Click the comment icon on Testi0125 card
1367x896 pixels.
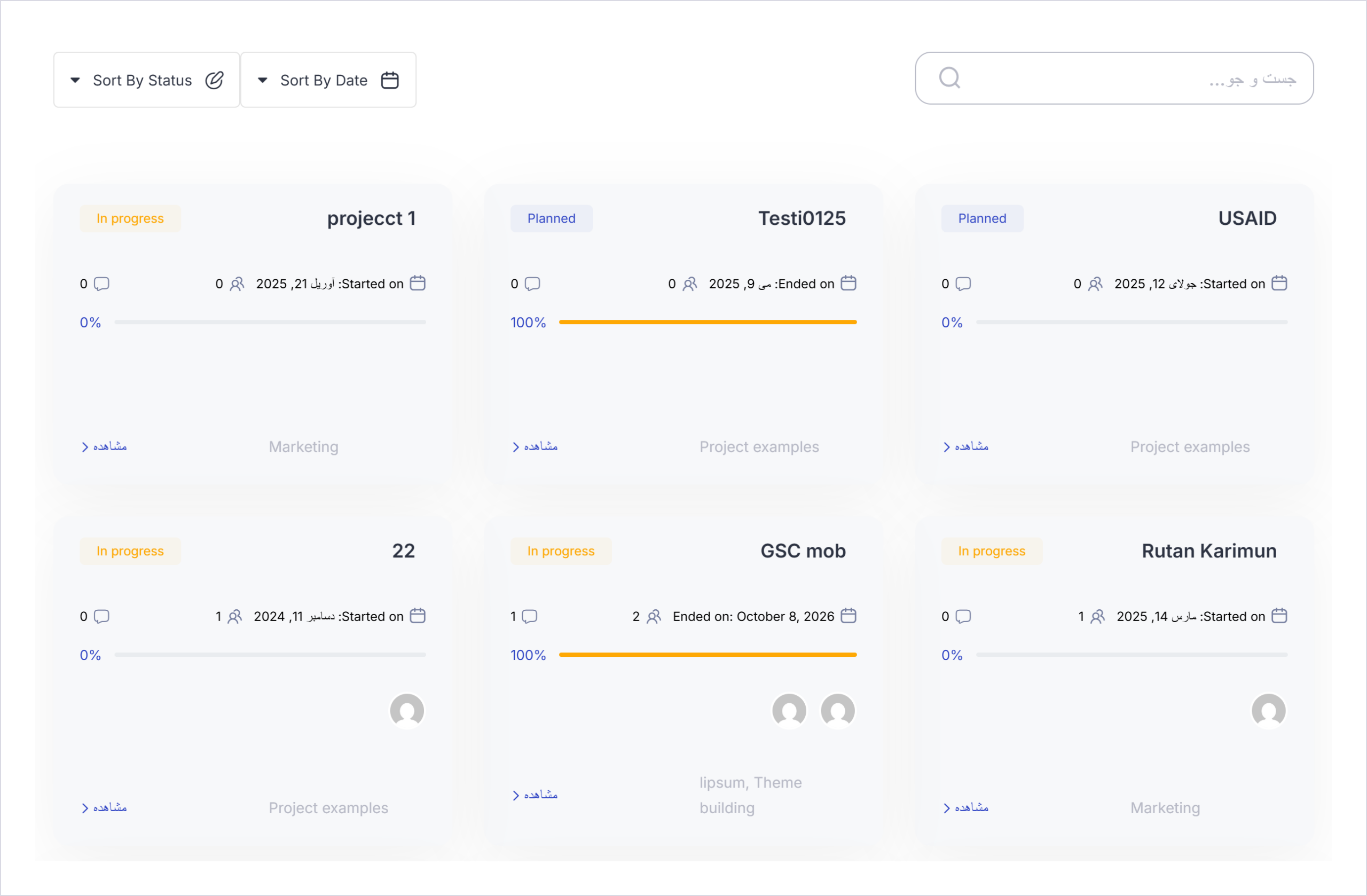click(x=532, y=284)
